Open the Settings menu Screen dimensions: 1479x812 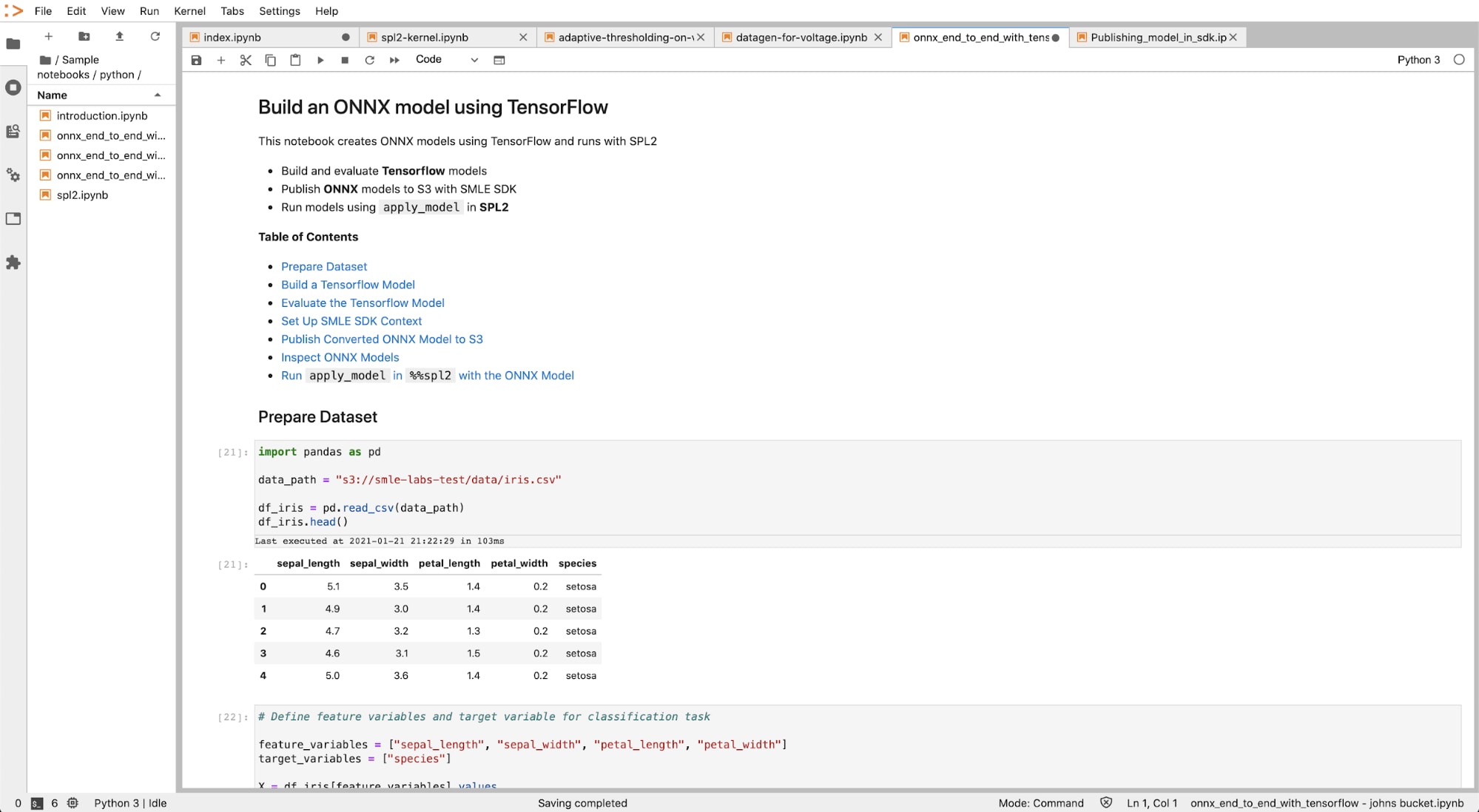point(280,11)
